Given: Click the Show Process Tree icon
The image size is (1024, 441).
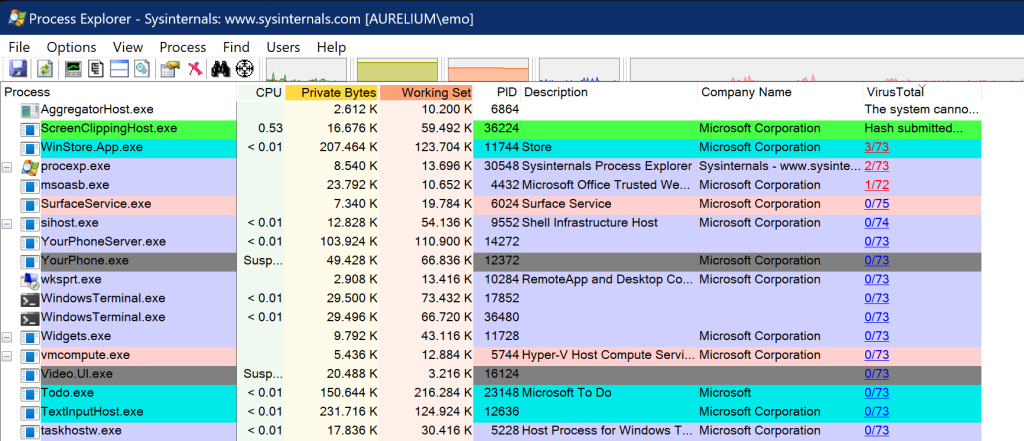Looking at the screenshot, I should (97, 68).
